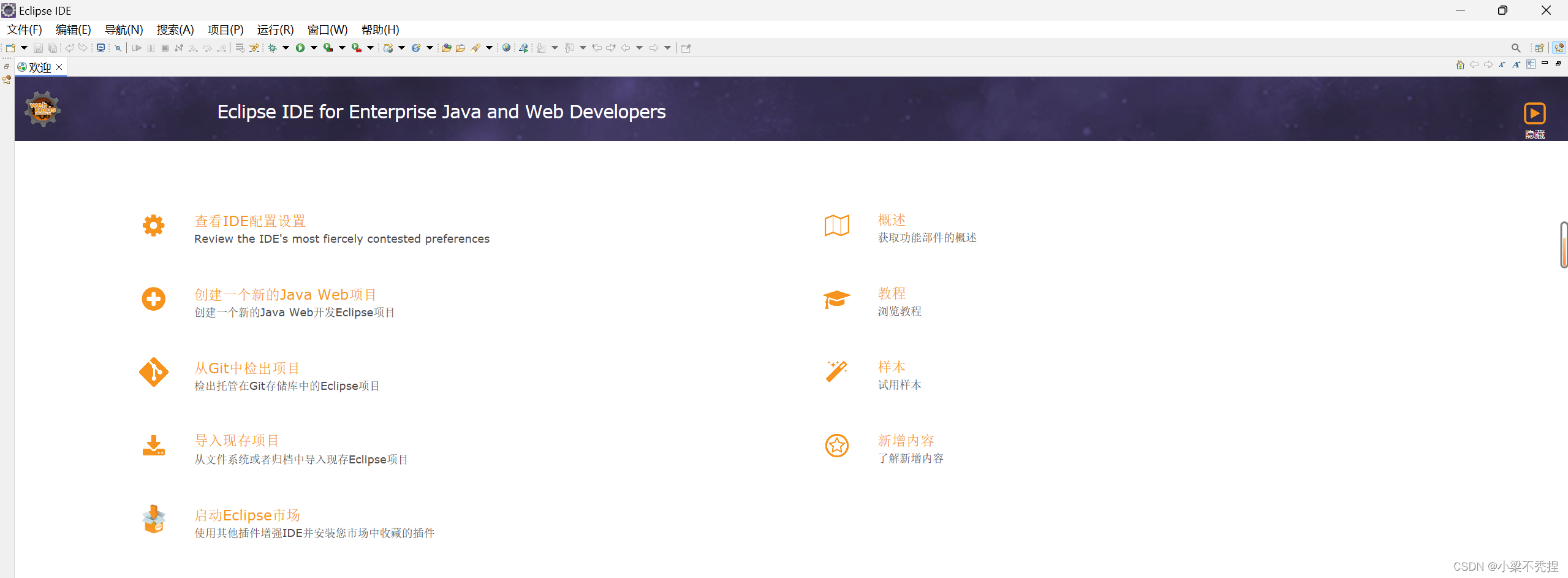Open the 启动Eclipse市场 link
The image size is (1568, 578).
point(247,515)
